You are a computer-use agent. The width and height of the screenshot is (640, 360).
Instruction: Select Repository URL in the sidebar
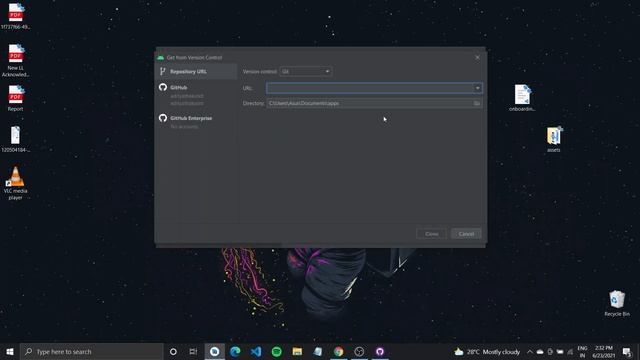click(196, 71)
